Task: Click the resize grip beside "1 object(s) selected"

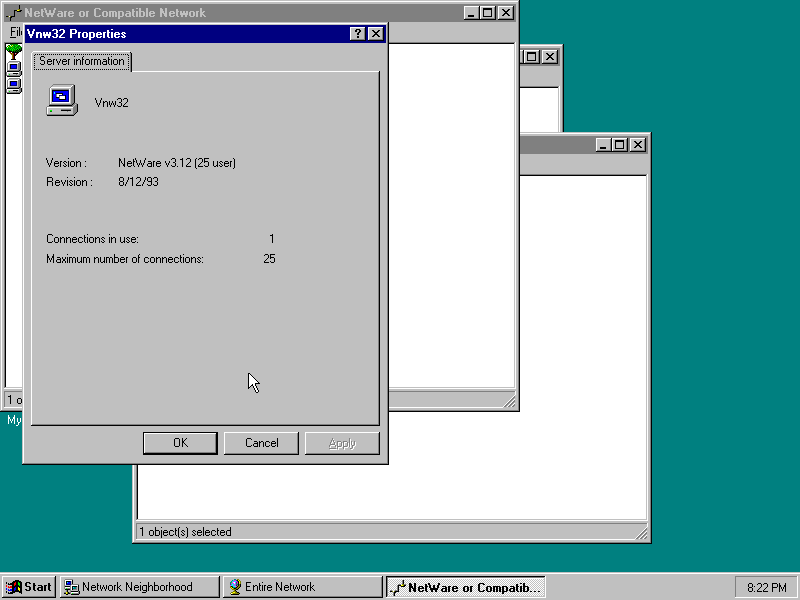Action: tap(641, 533)
